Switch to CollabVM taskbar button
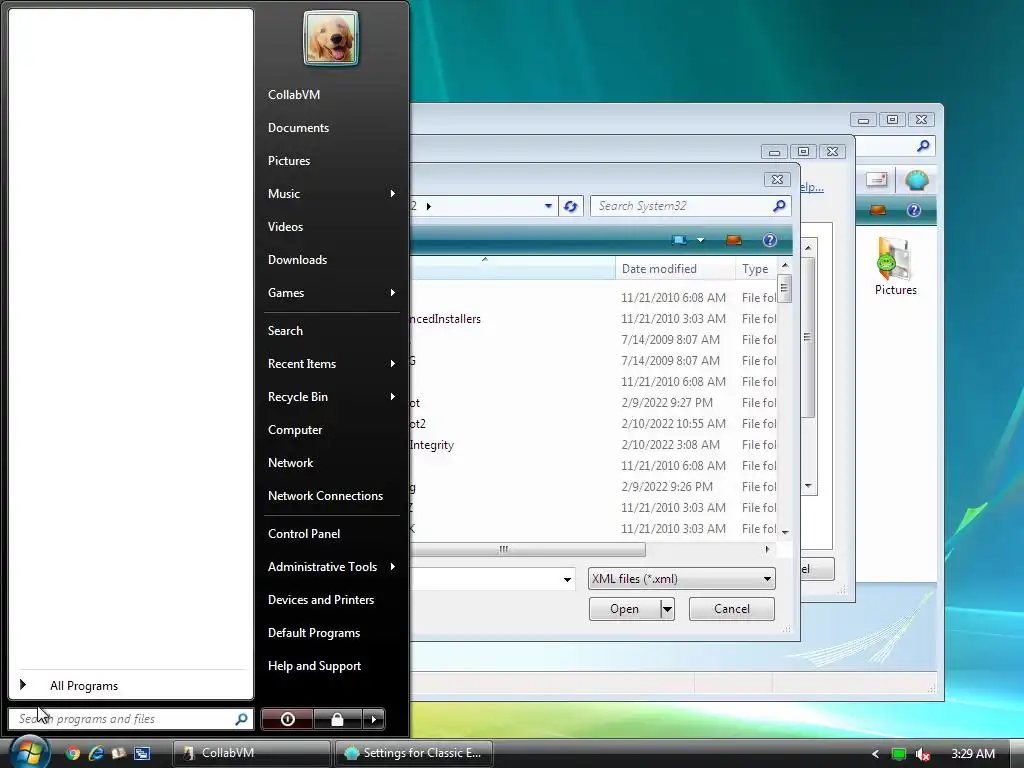 251,753
